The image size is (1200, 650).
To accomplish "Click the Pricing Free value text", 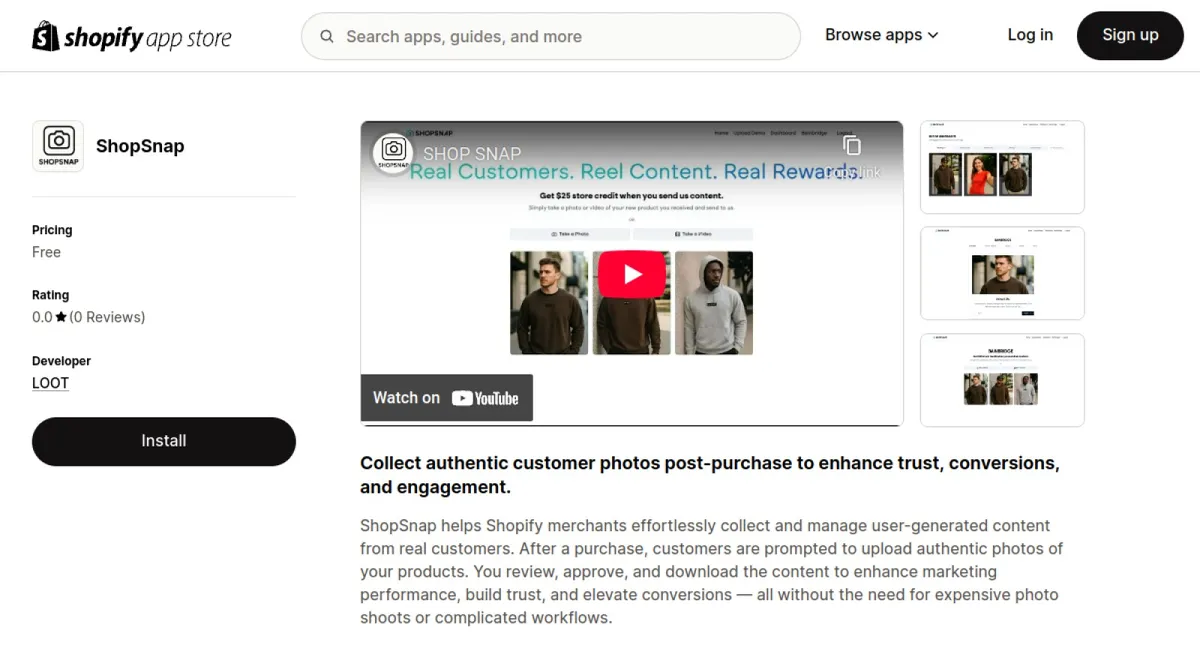I will tap(46, 252).
